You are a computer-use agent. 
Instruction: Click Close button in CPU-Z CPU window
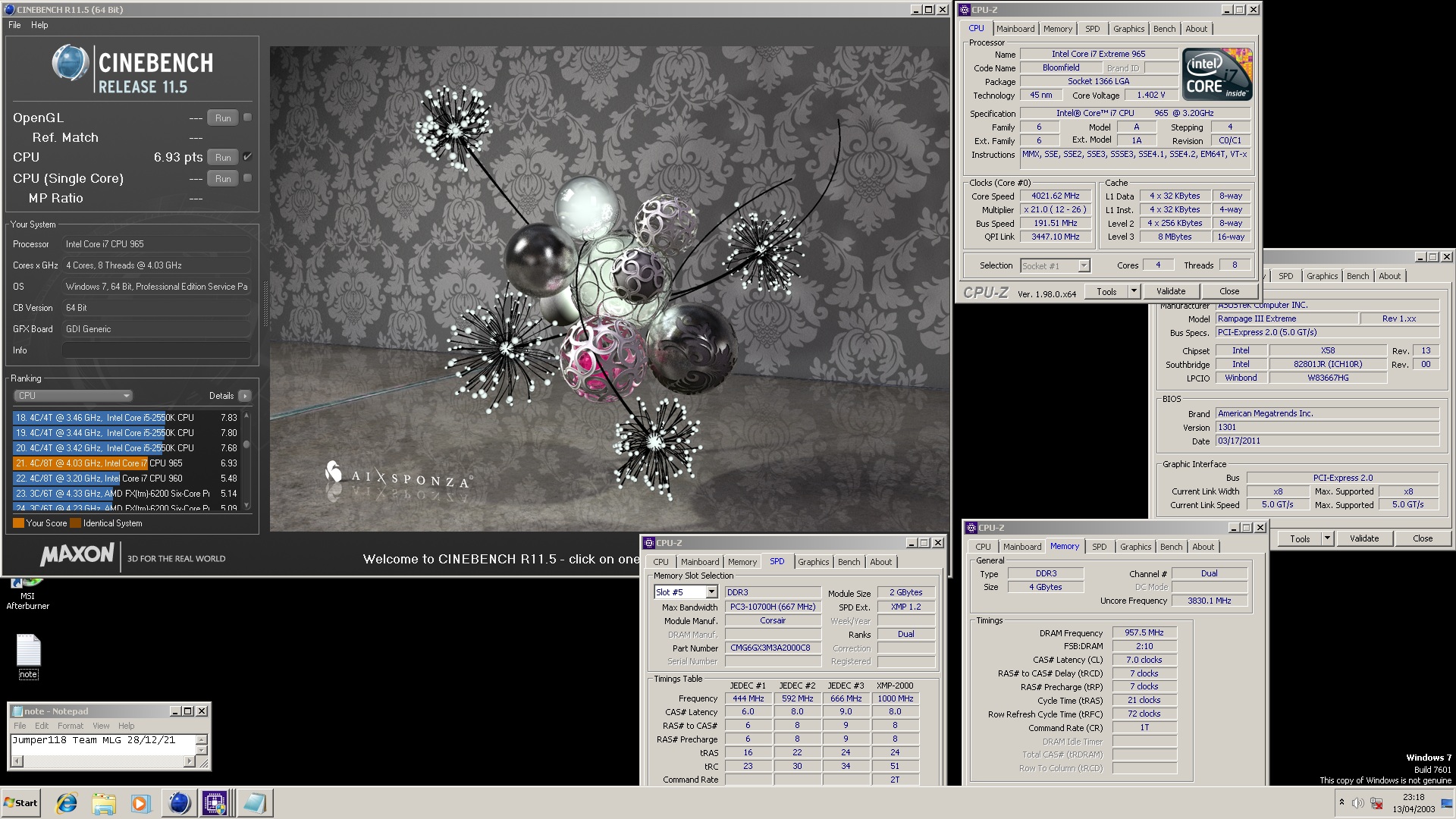click(1229, 291)
